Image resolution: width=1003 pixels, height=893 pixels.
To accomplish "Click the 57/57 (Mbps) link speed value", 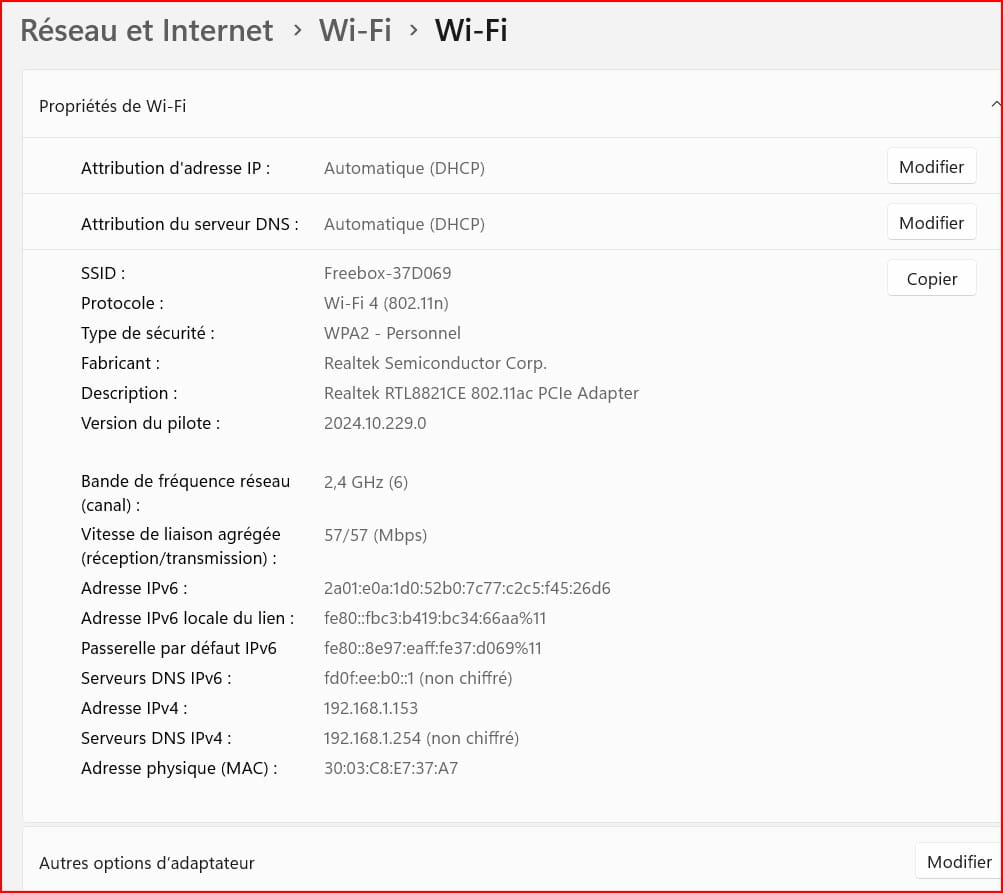I will [375, 535].
